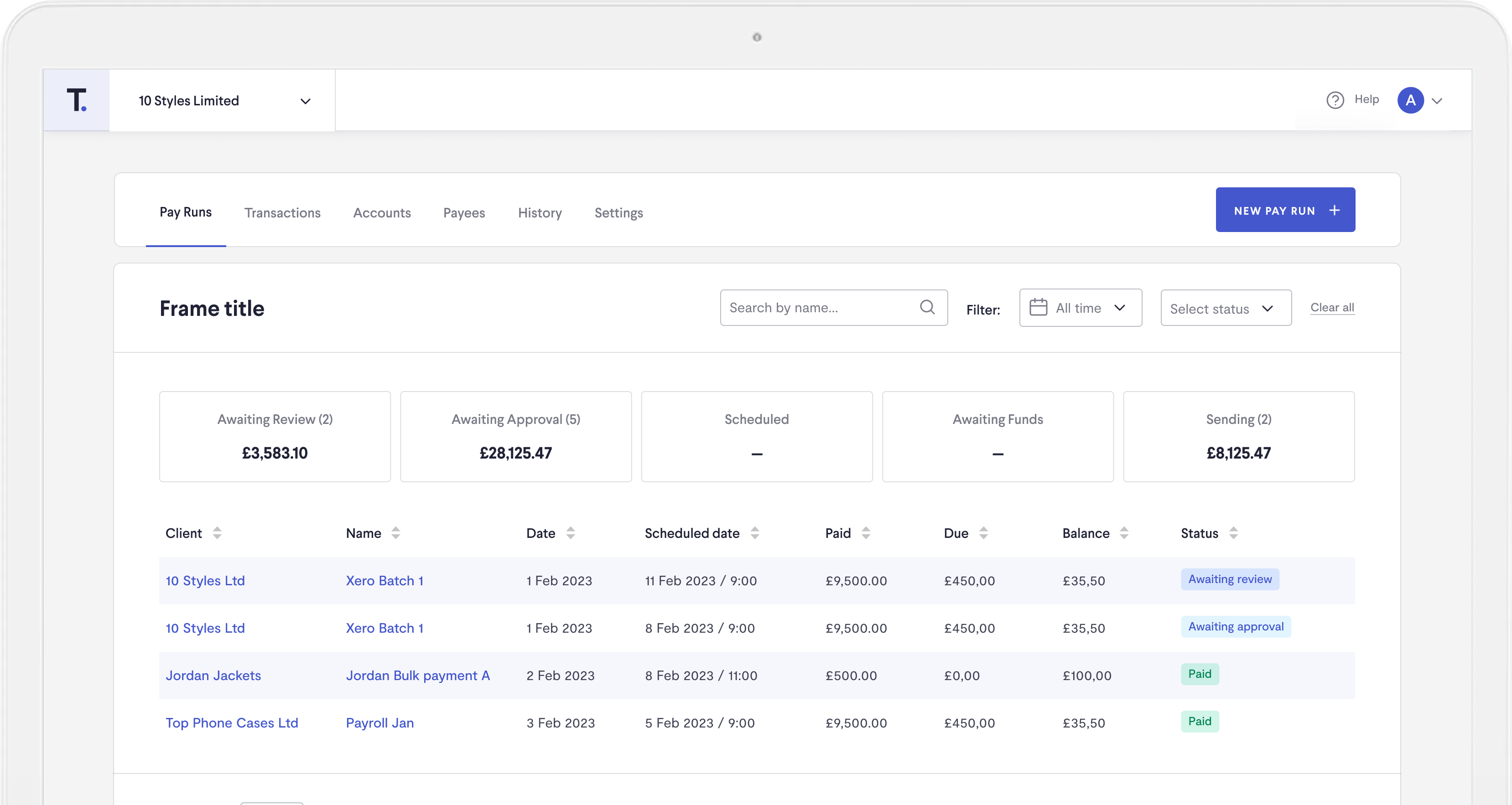
Task: Click the Clear all filters link
Action: coord(1332,307)
